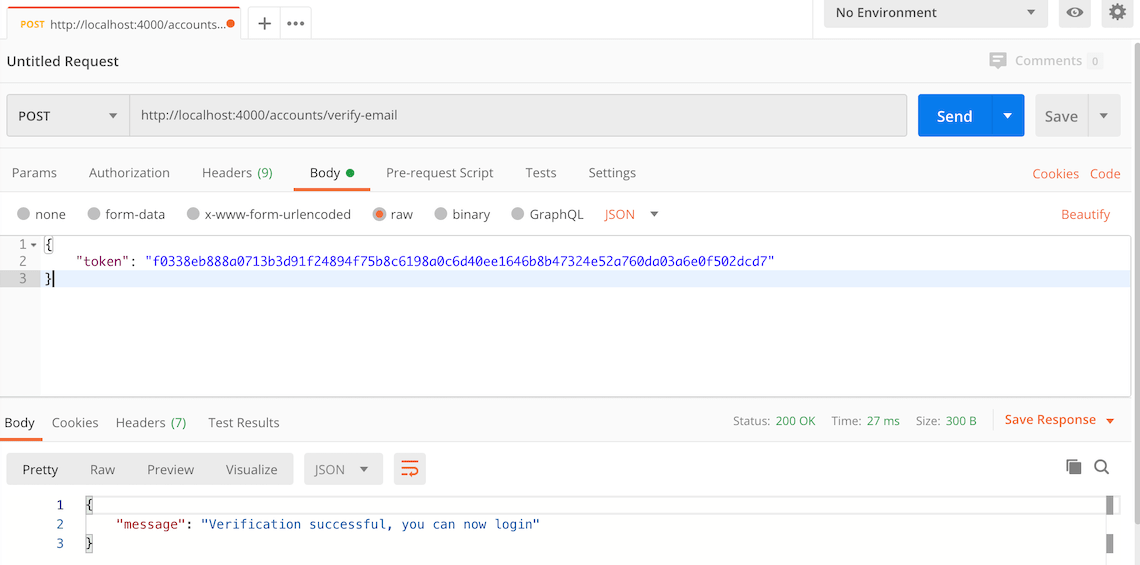Select the none body type radio
The image size is (1140, 565).
click(23, 214)
